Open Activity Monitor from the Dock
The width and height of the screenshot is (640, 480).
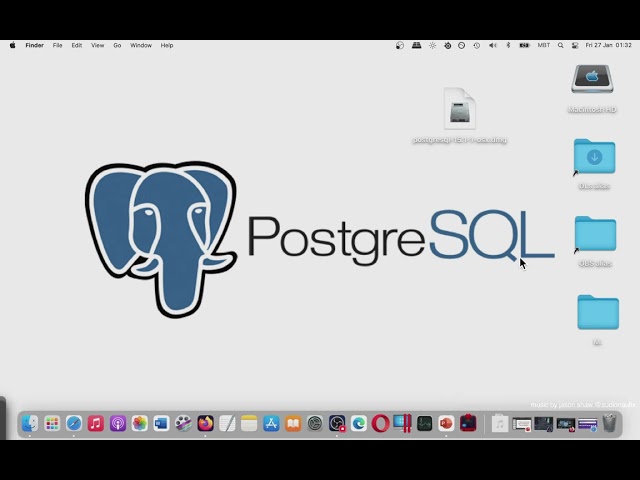click(424, 423)
